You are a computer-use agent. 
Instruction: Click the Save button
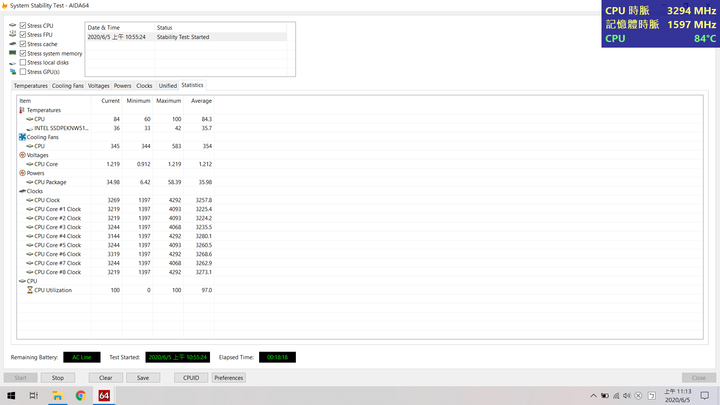[143, 378]
